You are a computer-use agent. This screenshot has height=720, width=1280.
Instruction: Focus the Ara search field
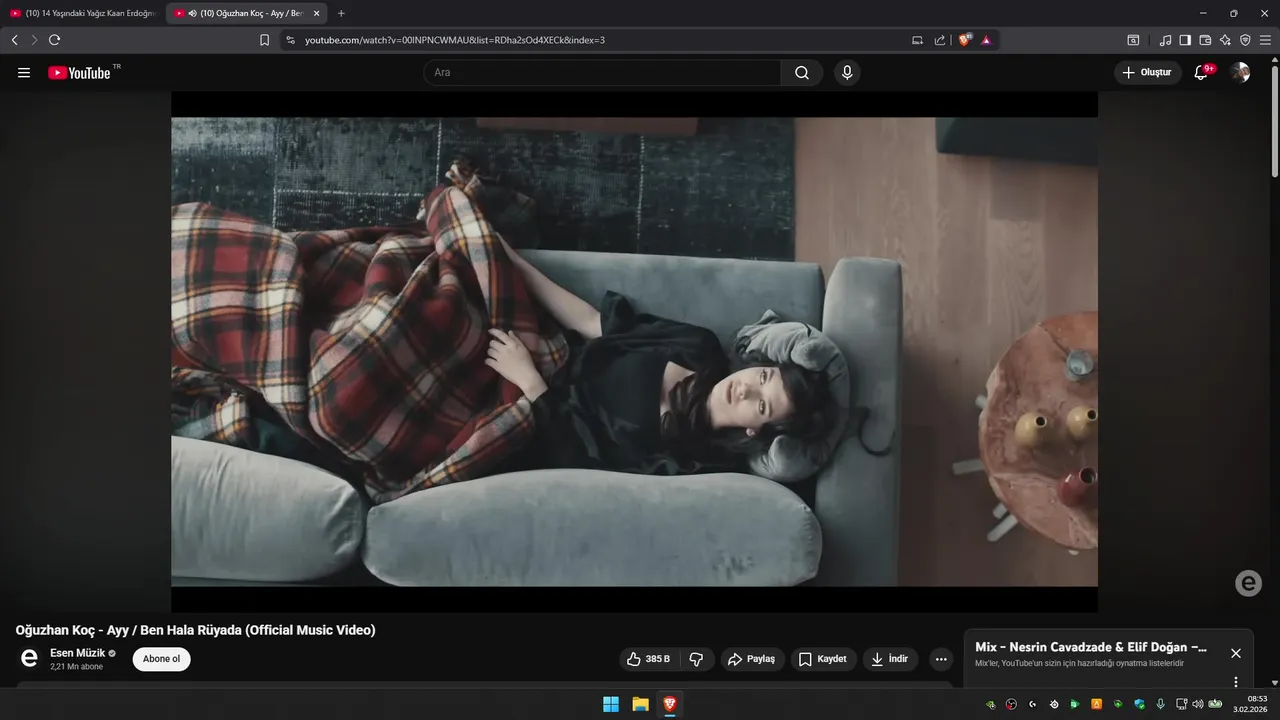point(602,72)
